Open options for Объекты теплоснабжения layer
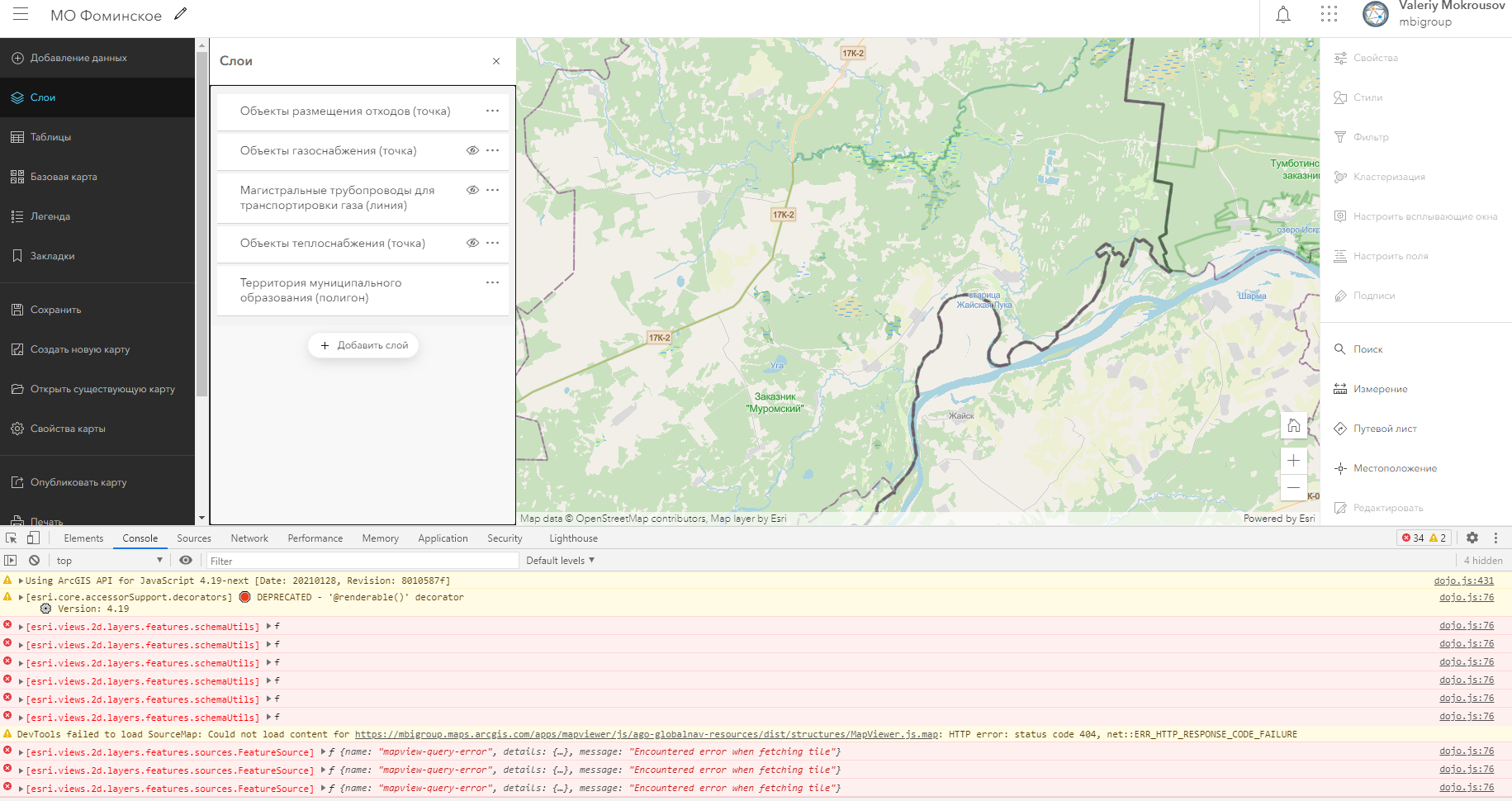The image size is (1512, 801). tap(493, 243)
